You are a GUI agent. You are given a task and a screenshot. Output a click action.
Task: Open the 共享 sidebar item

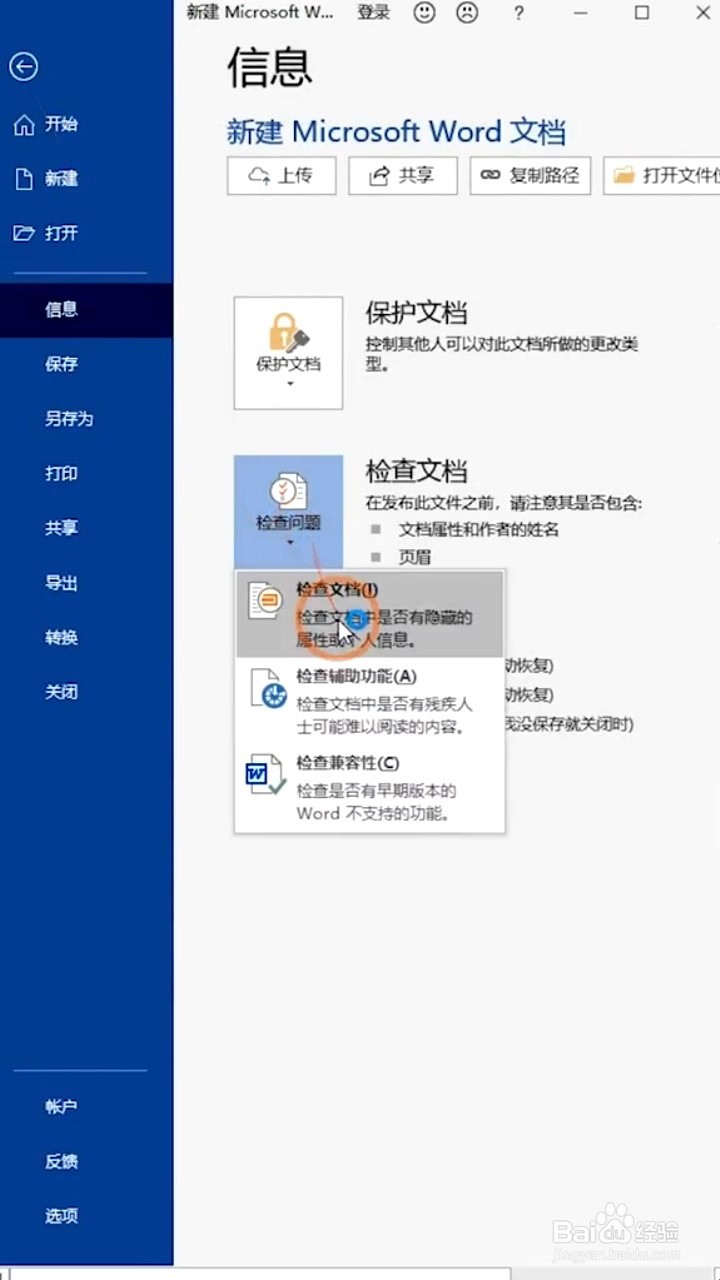point(86,528)
